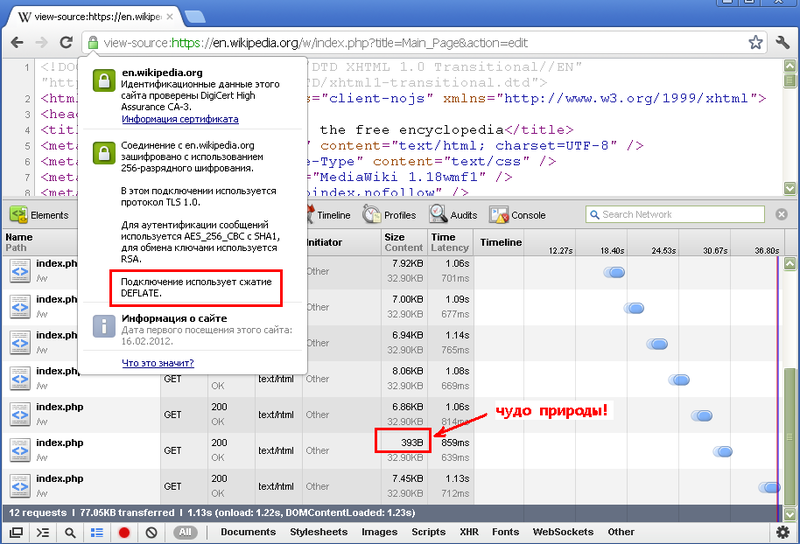The width and height of the screenshot is (800, 544).
Task: Show the console with the drawer icon
Action: click(x=43, y=532)
